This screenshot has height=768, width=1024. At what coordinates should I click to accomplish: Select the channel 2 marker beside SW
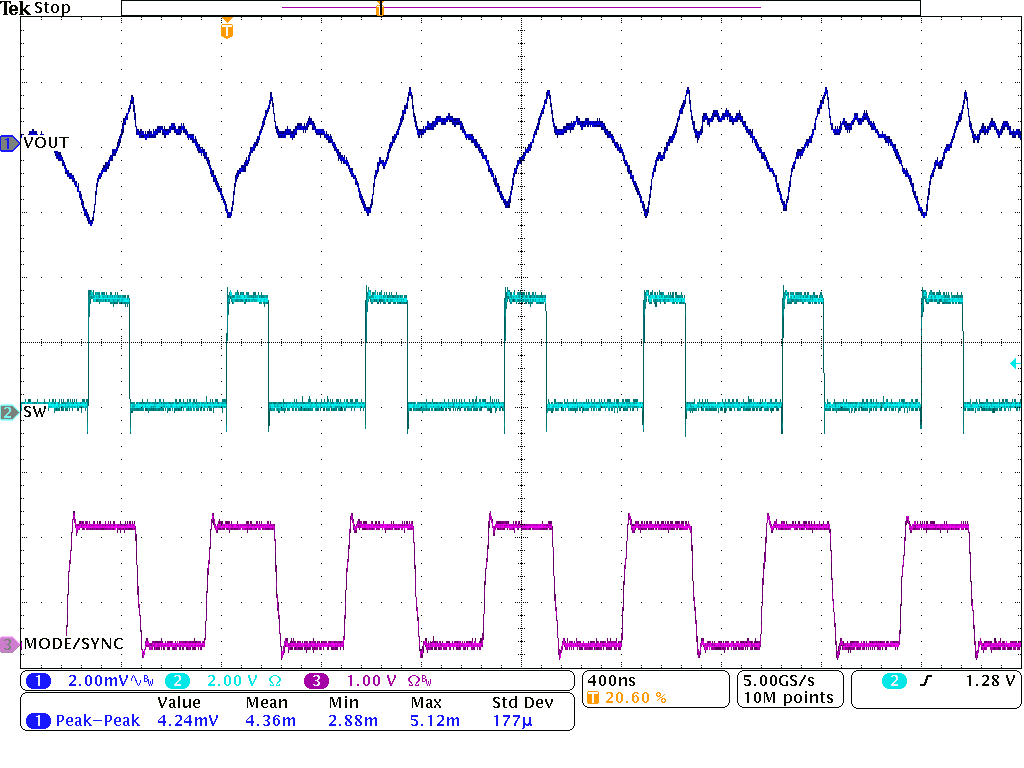click(9, 412)
